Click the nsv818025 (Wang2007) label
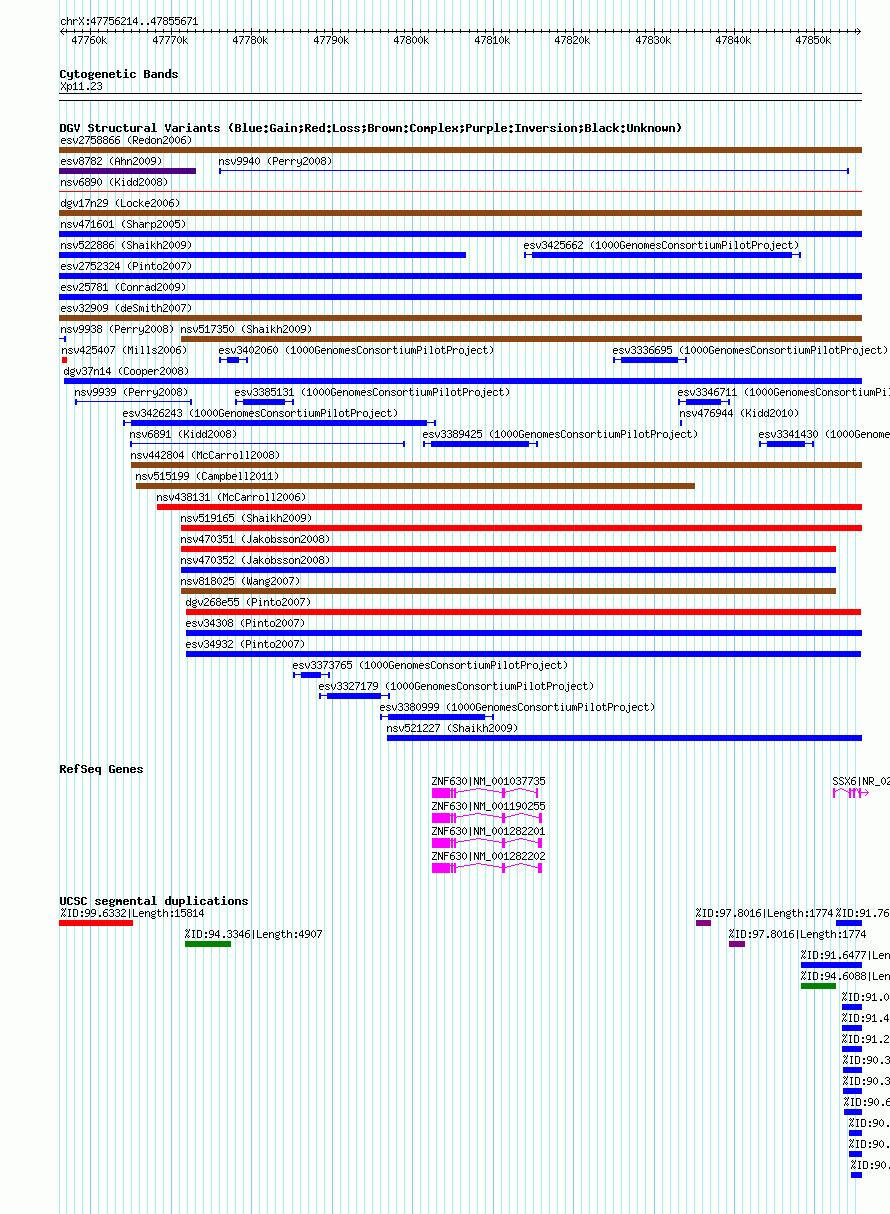Viewport: 890px width, 1214px height. click(x=240, y=581)
